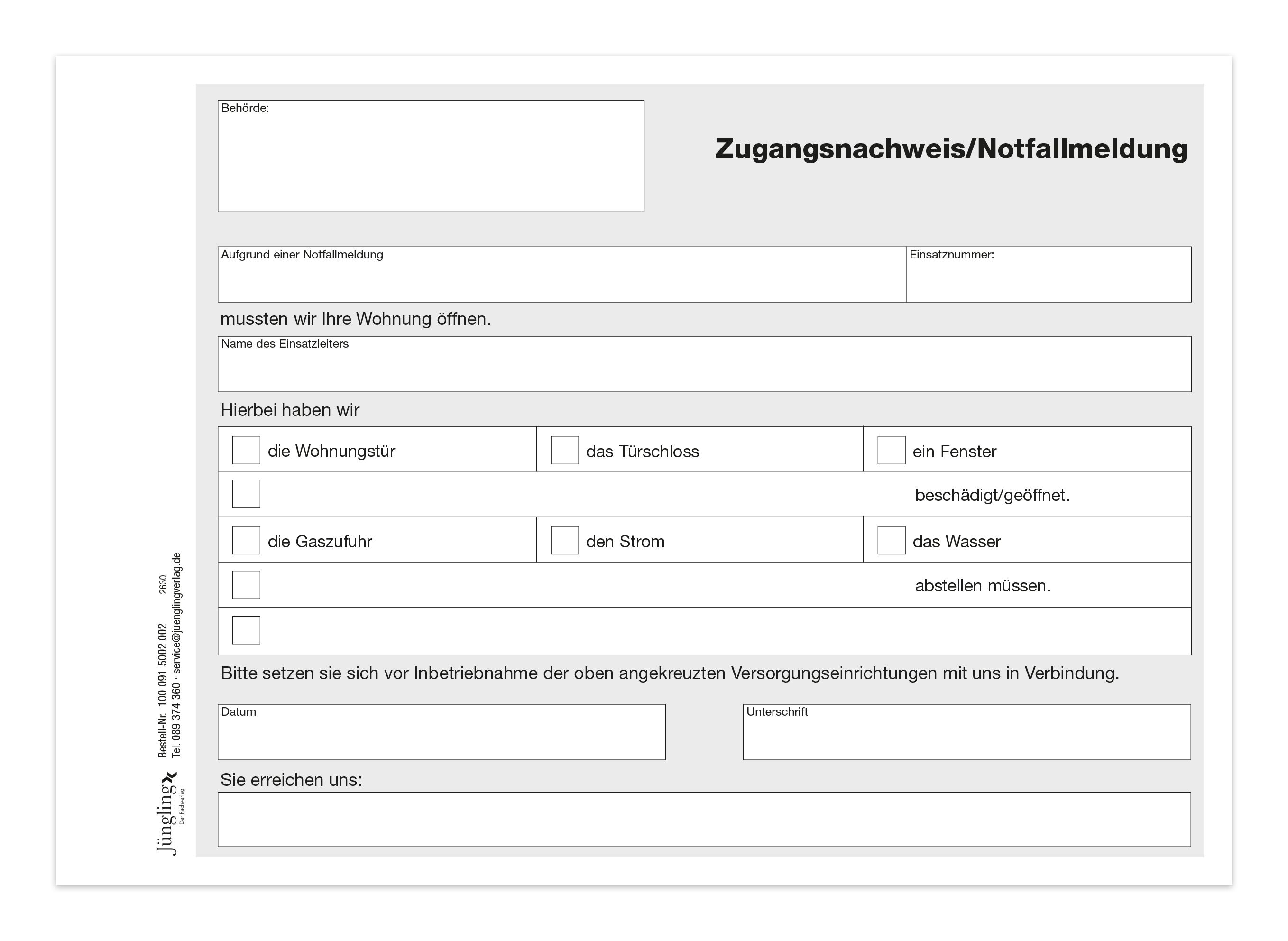Click the 'Zugangsnachweis/Notfallmeldung' title

pos(951,149)
